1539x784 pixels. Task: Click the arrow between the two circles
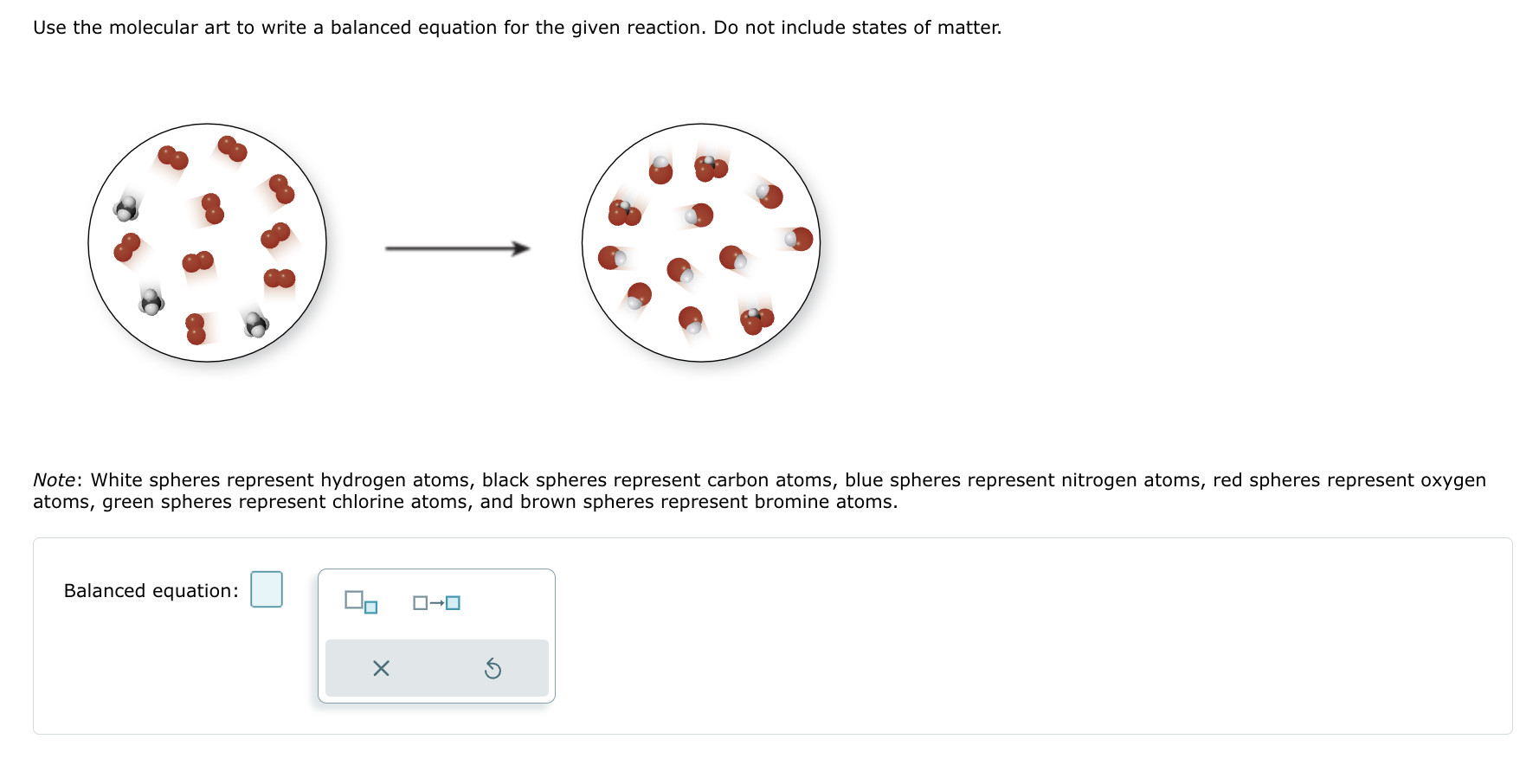[x=457, y=248]
